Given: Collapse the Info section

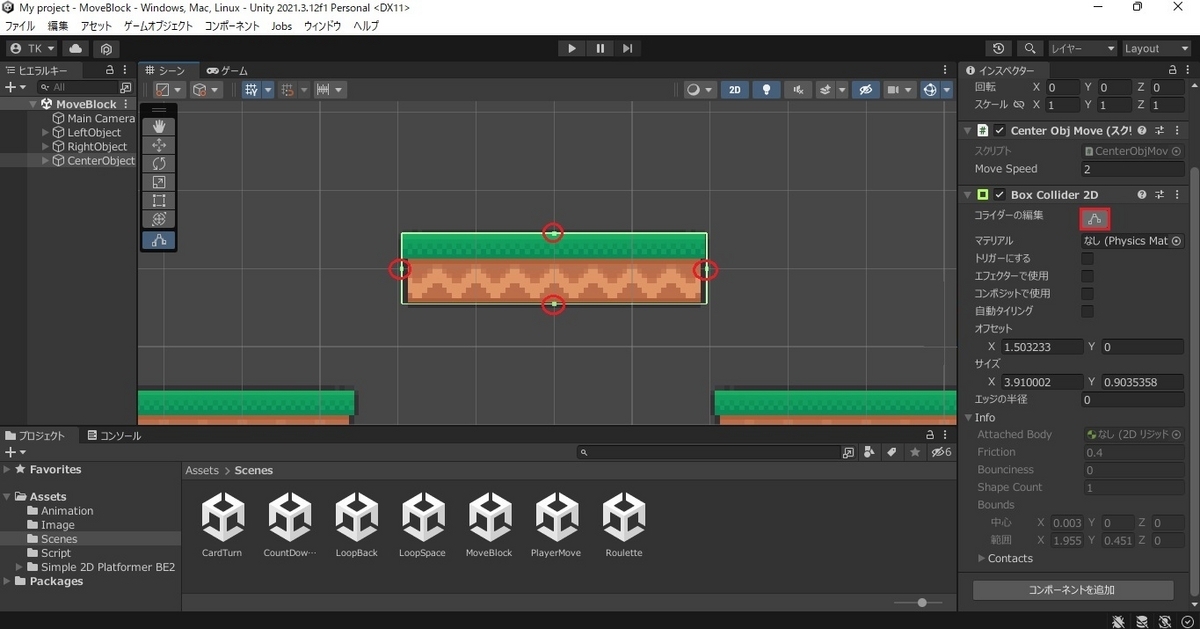Looking at the screenshot, I should pyautogui.click(x=968, y=418).
